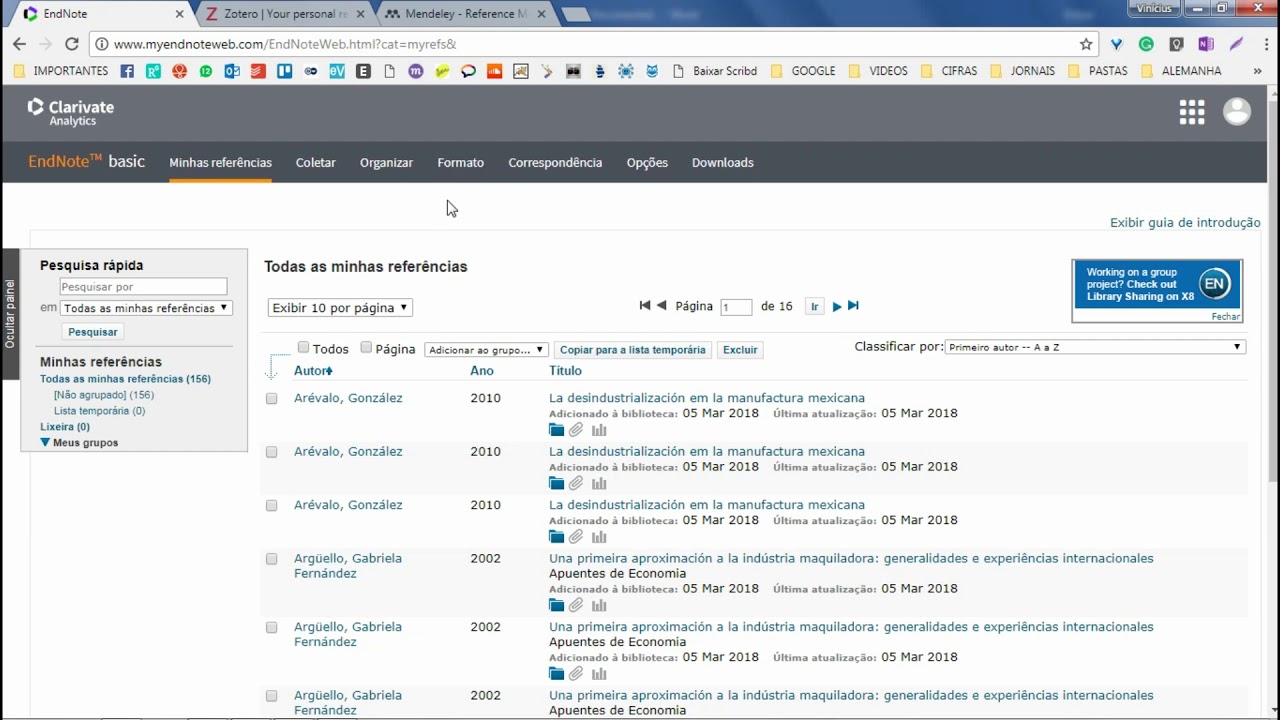
Task: Click paperclip icon of first Argüello reference
Action: tap(576, 605)
